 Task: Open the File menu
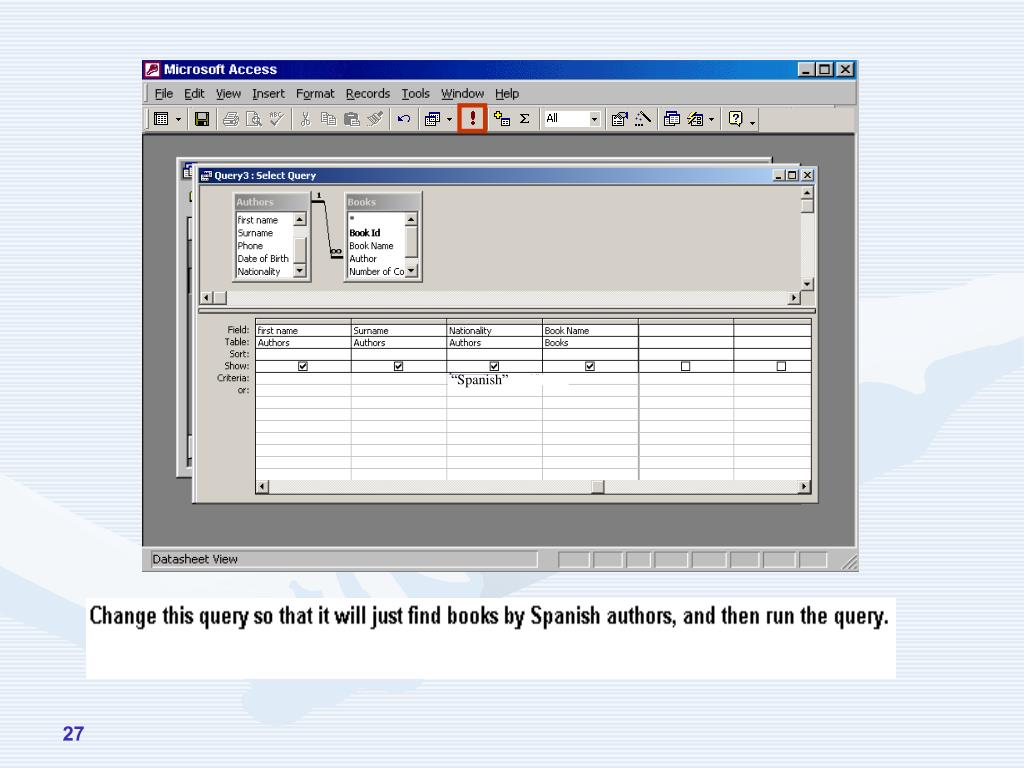point(163,94)
